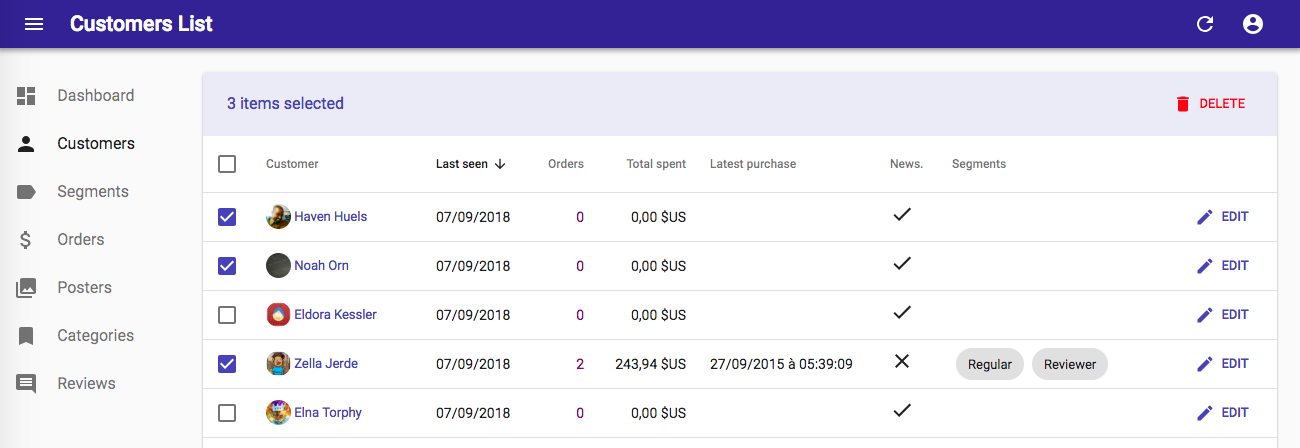
Task: Click the newsletter checkmark for Elna Torphy
Action: pyautogui.click(x=902, y=410)
